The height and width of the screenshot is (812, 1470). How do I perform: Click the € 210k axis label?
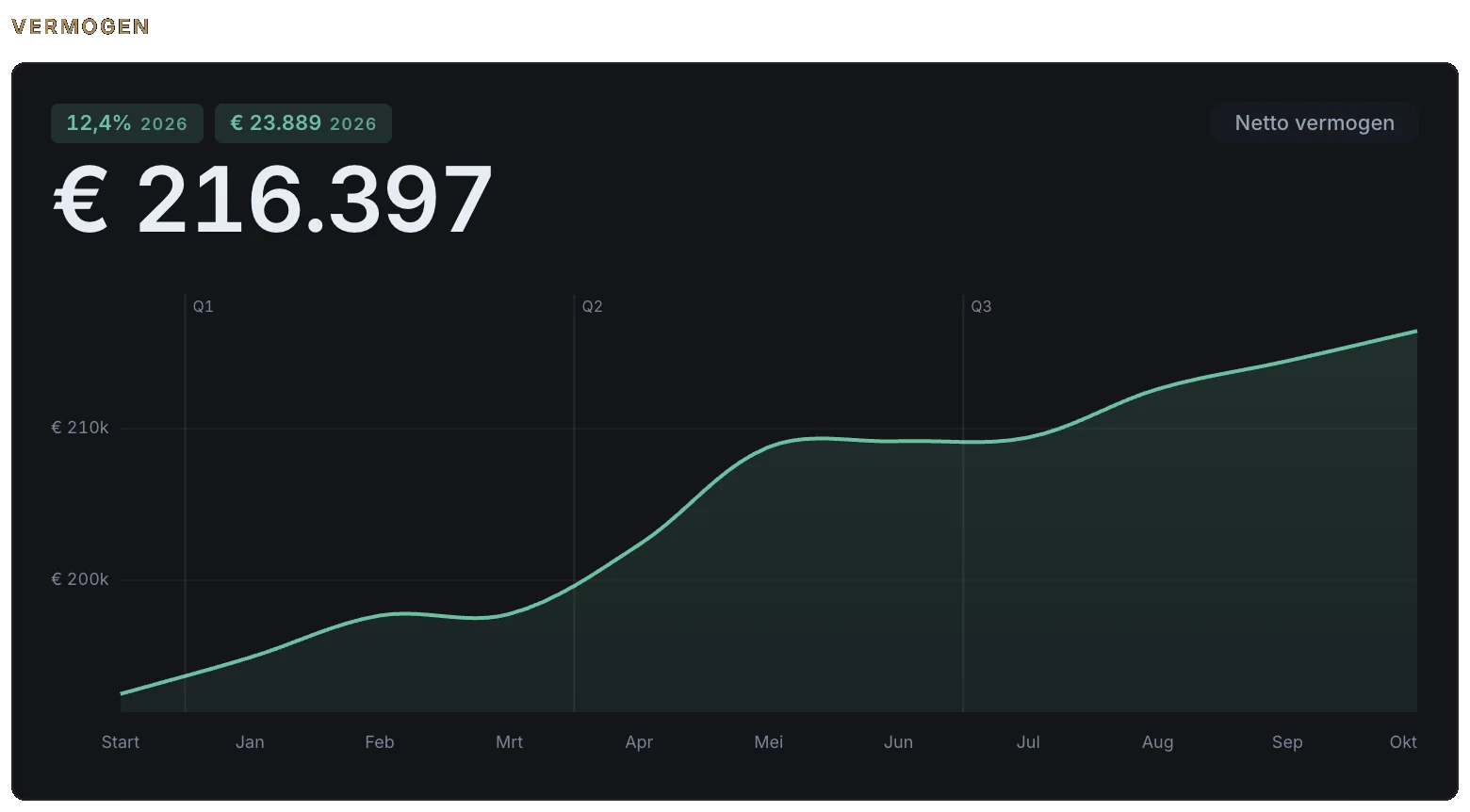click(x=80, y=428)
